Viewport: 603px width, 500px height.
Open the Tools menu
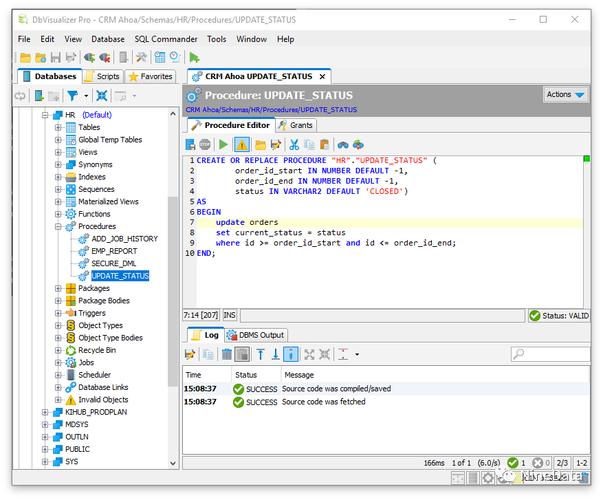(x=217, y=39)
